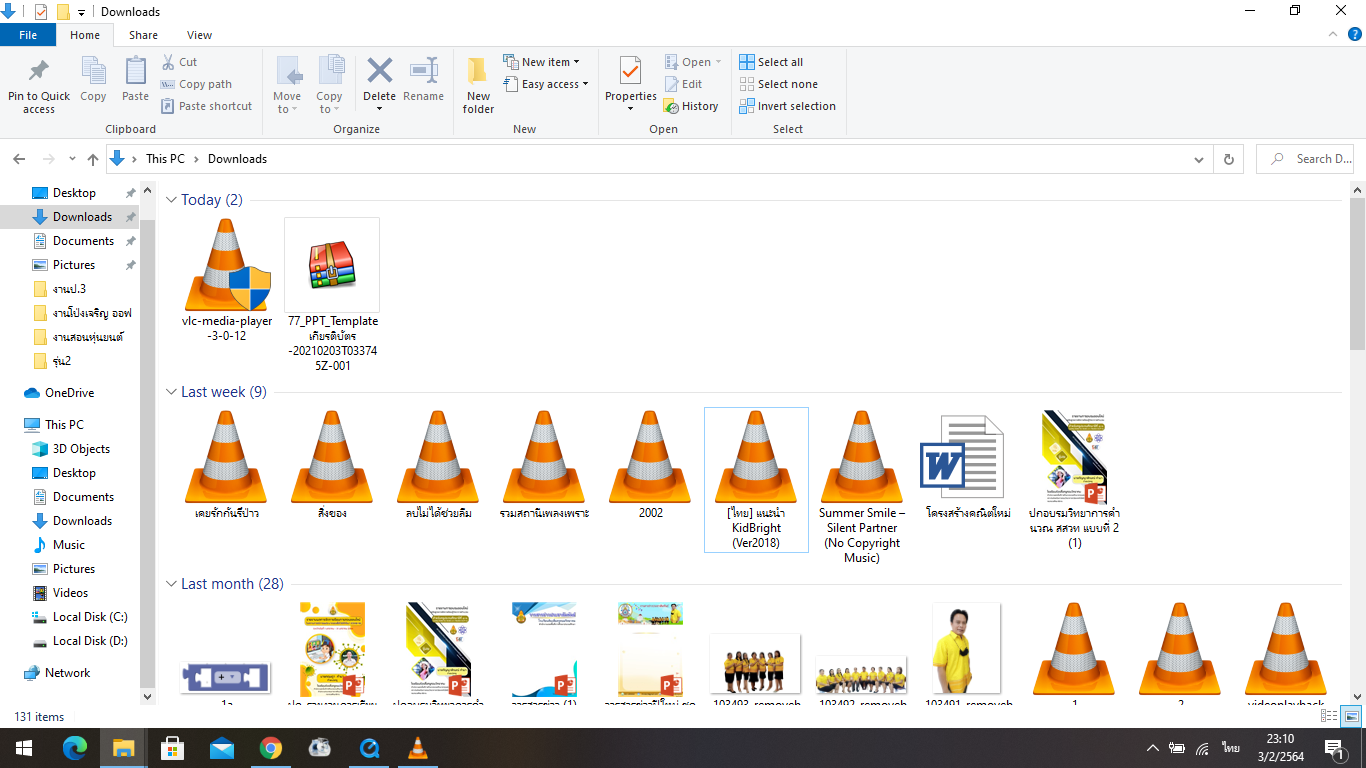Switch to details view button

(x=1330, y=716)
